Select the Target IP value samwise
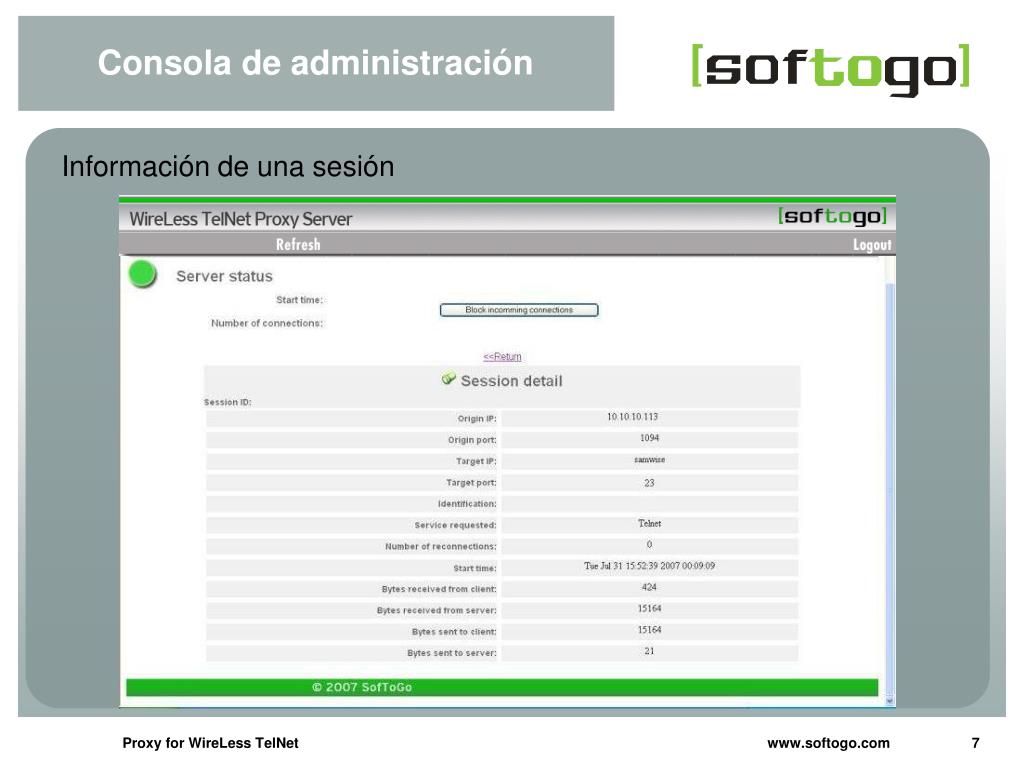 tap(649, 460)
